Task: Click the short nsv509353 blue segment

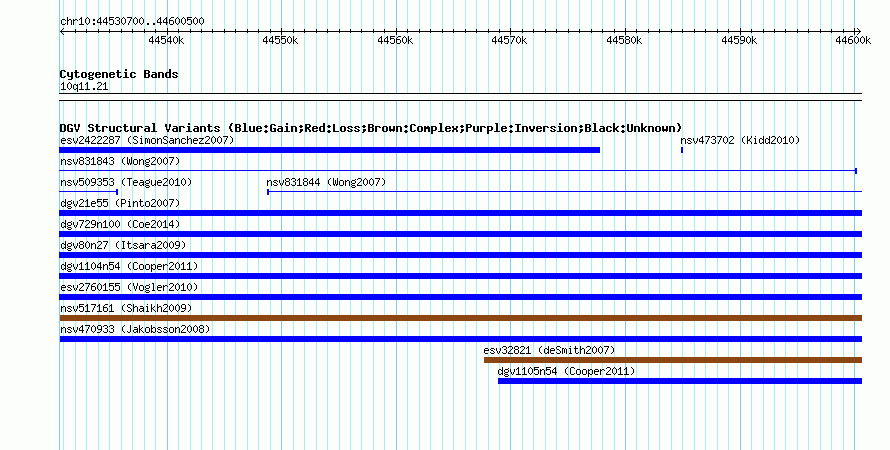Action: [89, 192]
